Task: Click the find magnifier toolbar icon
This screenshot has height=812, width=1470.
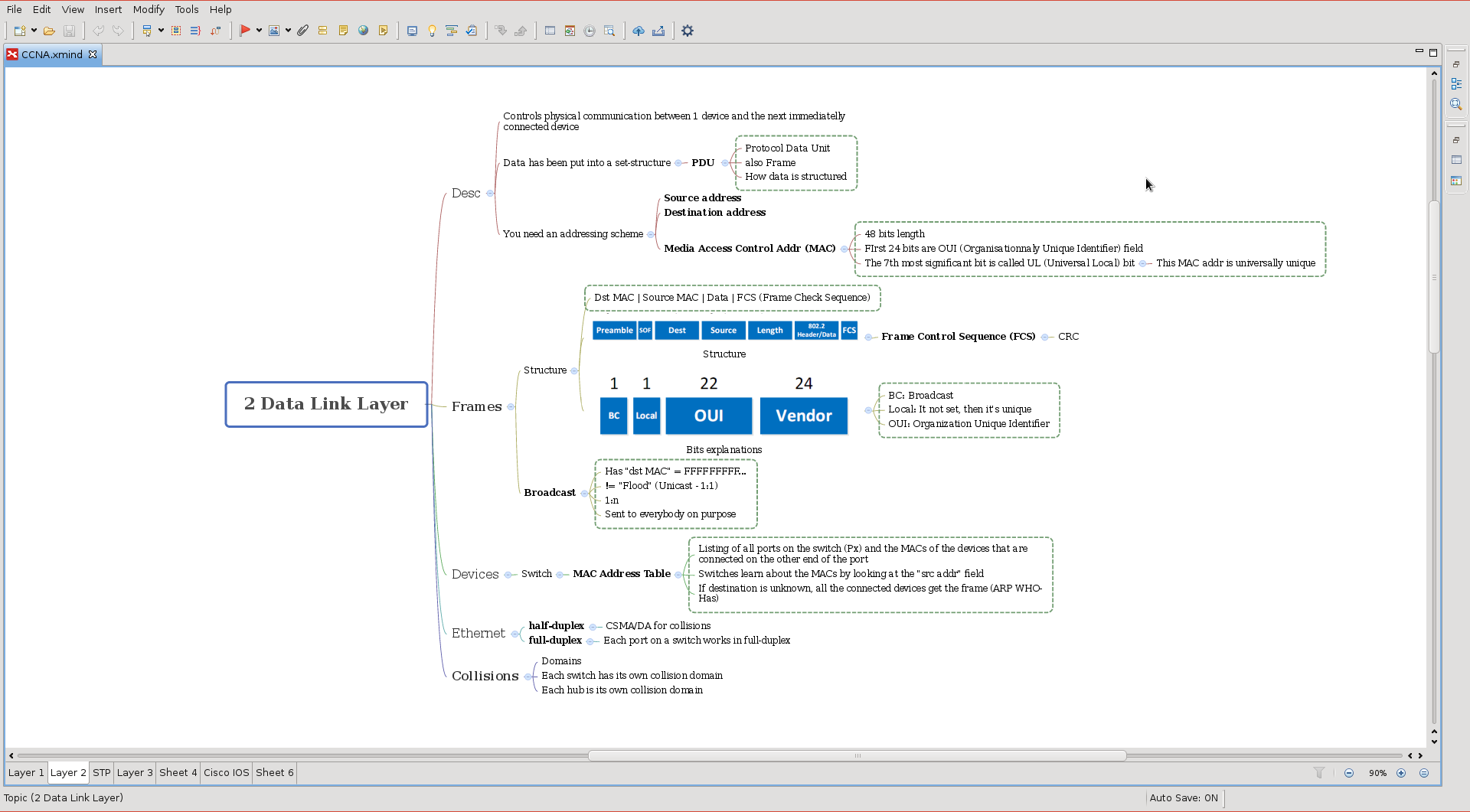Action: [609, 31]
